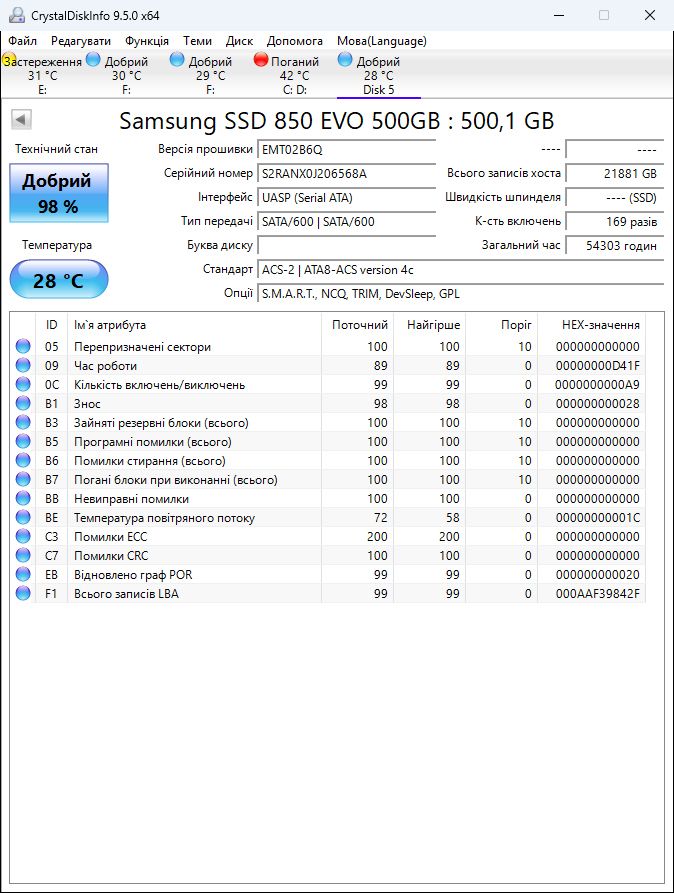Screen dimensions: 674x893
Task: Click status orb for attribute 05 row
Action: [x=23, y=346]
